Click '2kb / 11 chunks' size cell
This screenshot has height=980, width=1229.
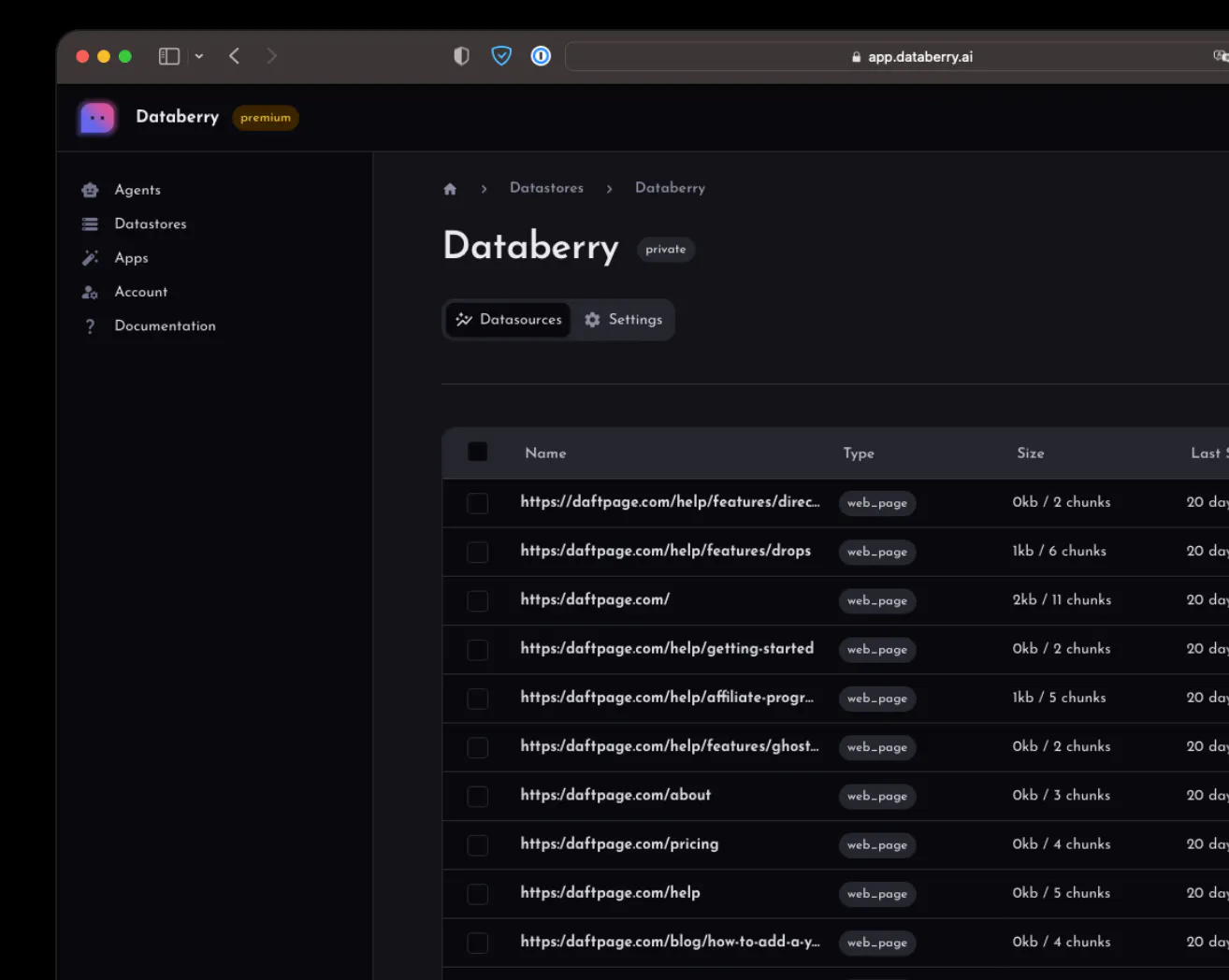pyautogui.click(x=1062, y=600)
